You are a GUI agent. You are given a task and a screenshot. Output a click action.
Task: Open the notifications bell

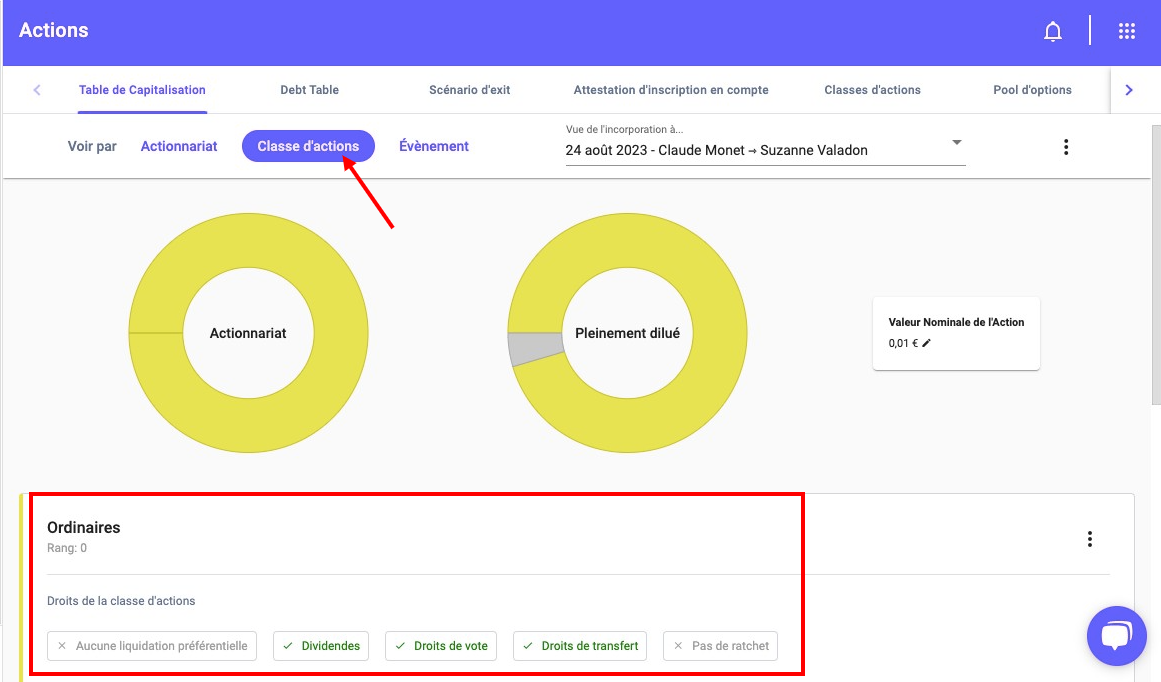coord(1052,32)
